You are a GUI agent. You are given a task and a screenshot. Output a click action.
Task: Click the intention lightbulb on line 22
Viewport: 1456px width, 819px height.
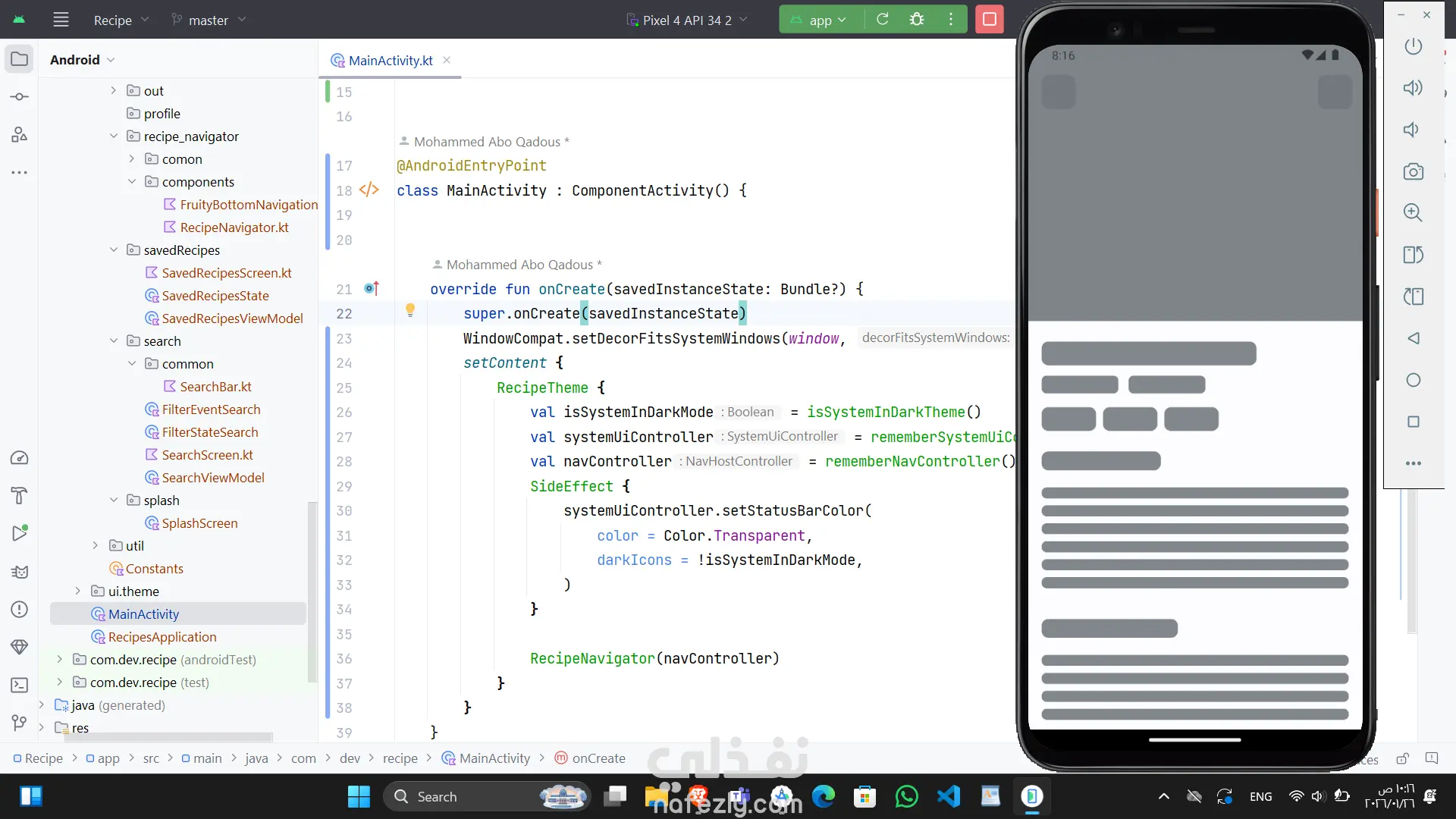410,309
